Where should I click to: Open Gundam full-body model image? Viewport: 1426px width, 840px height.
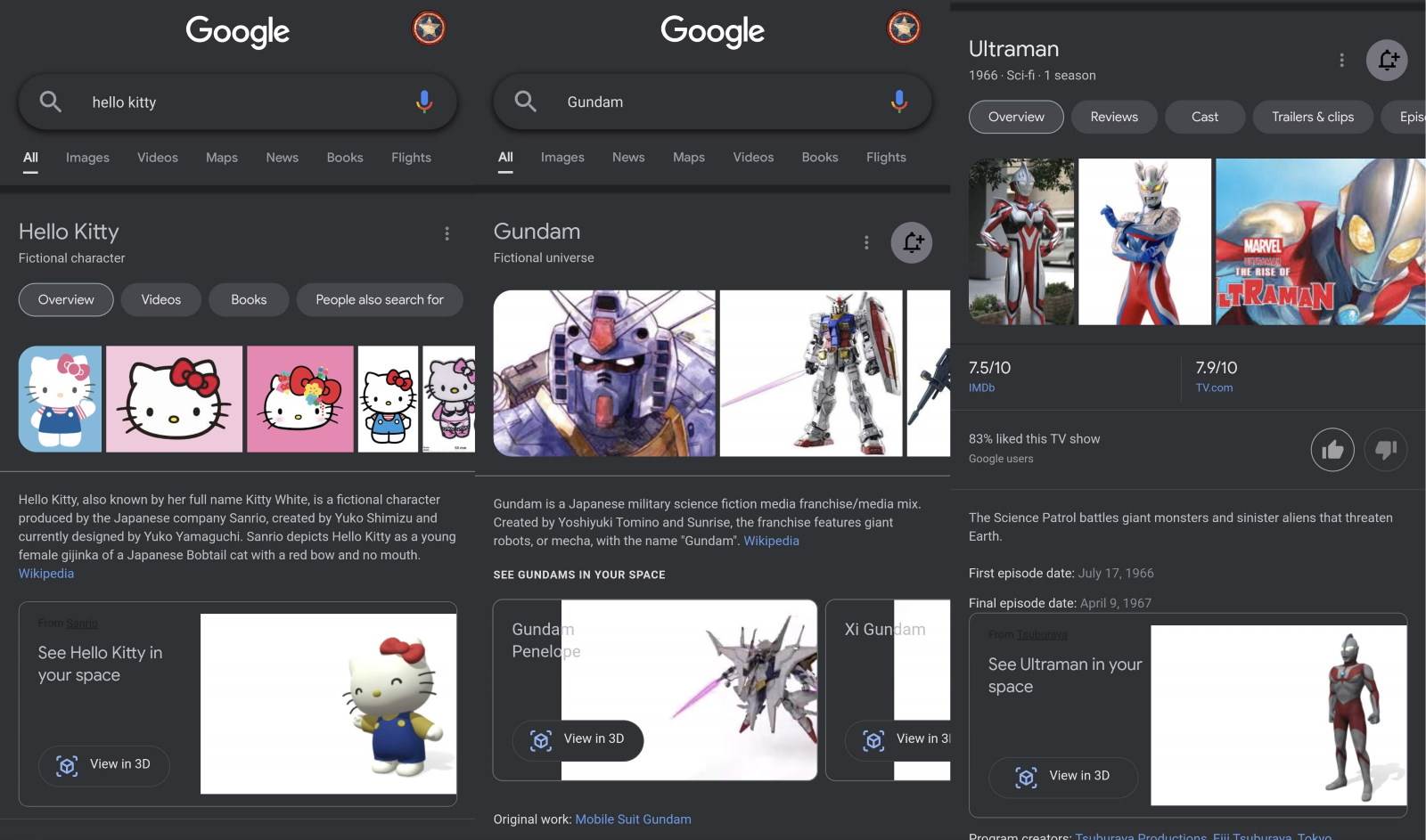coord(811,373)
